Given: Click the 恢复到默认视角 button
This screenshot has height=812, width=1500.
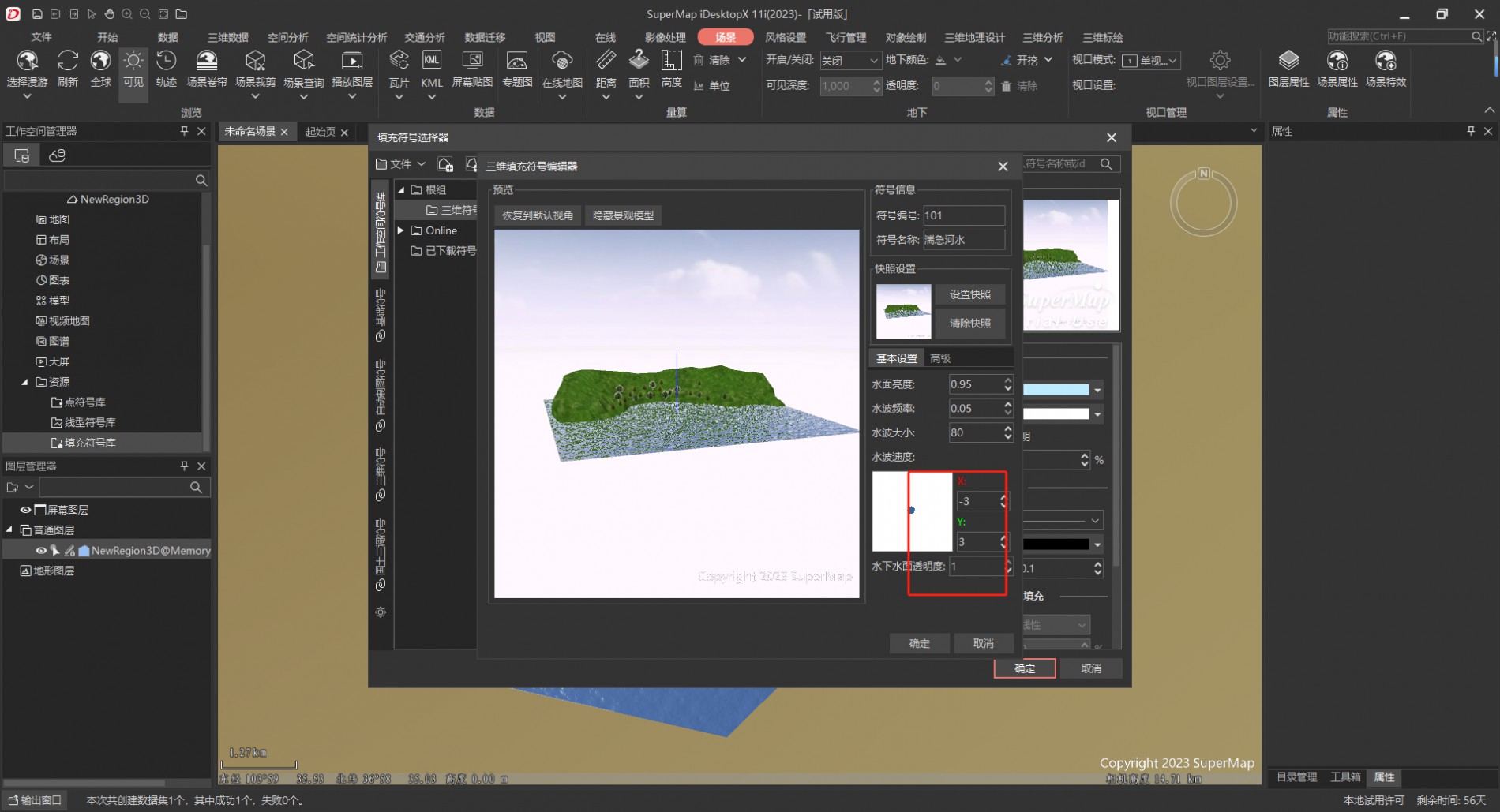Looking at the screenshot, I should (538, 215).
